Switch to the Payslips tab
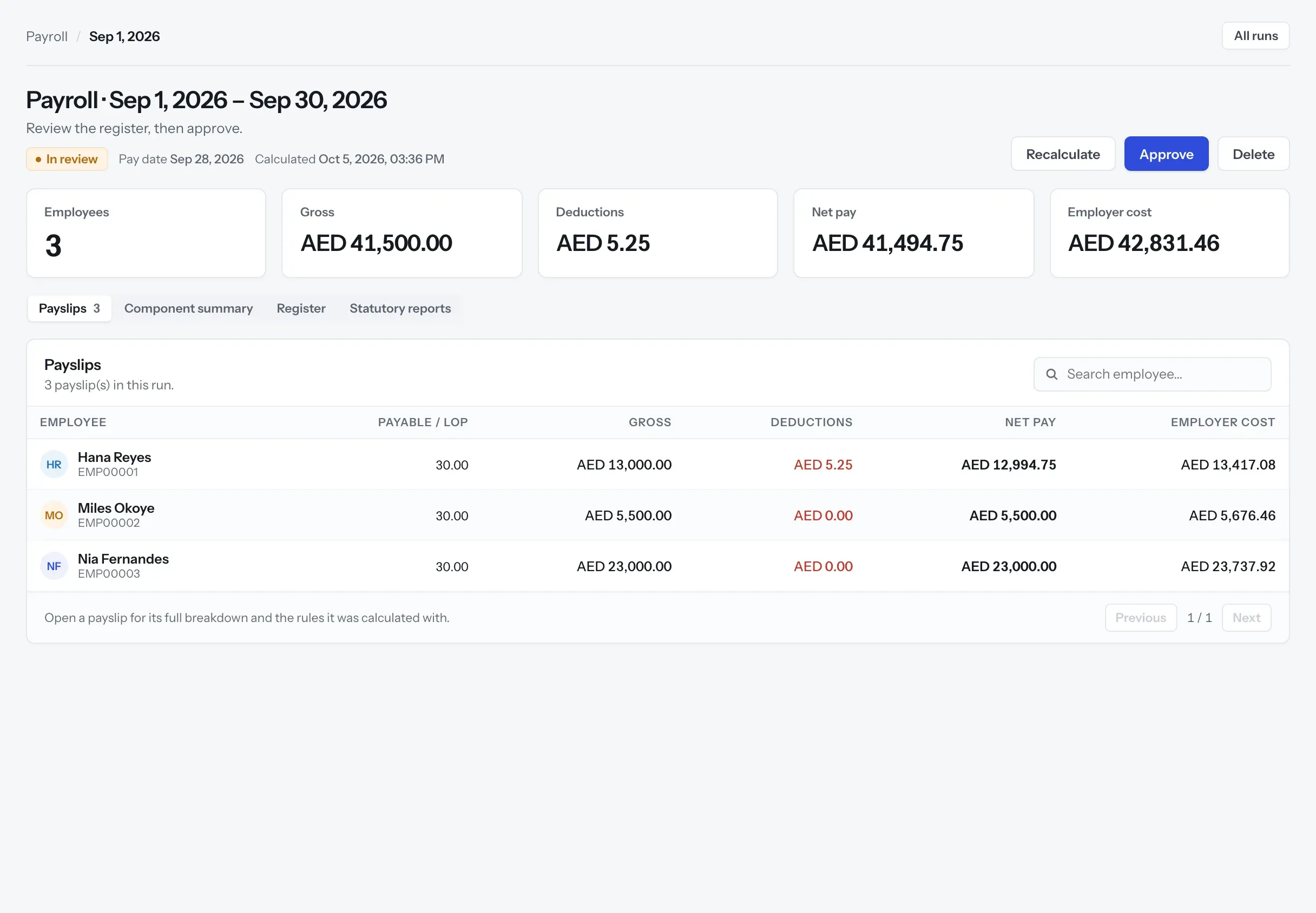The width and height of the screenshot is (1316, 913). click(69, 308)
